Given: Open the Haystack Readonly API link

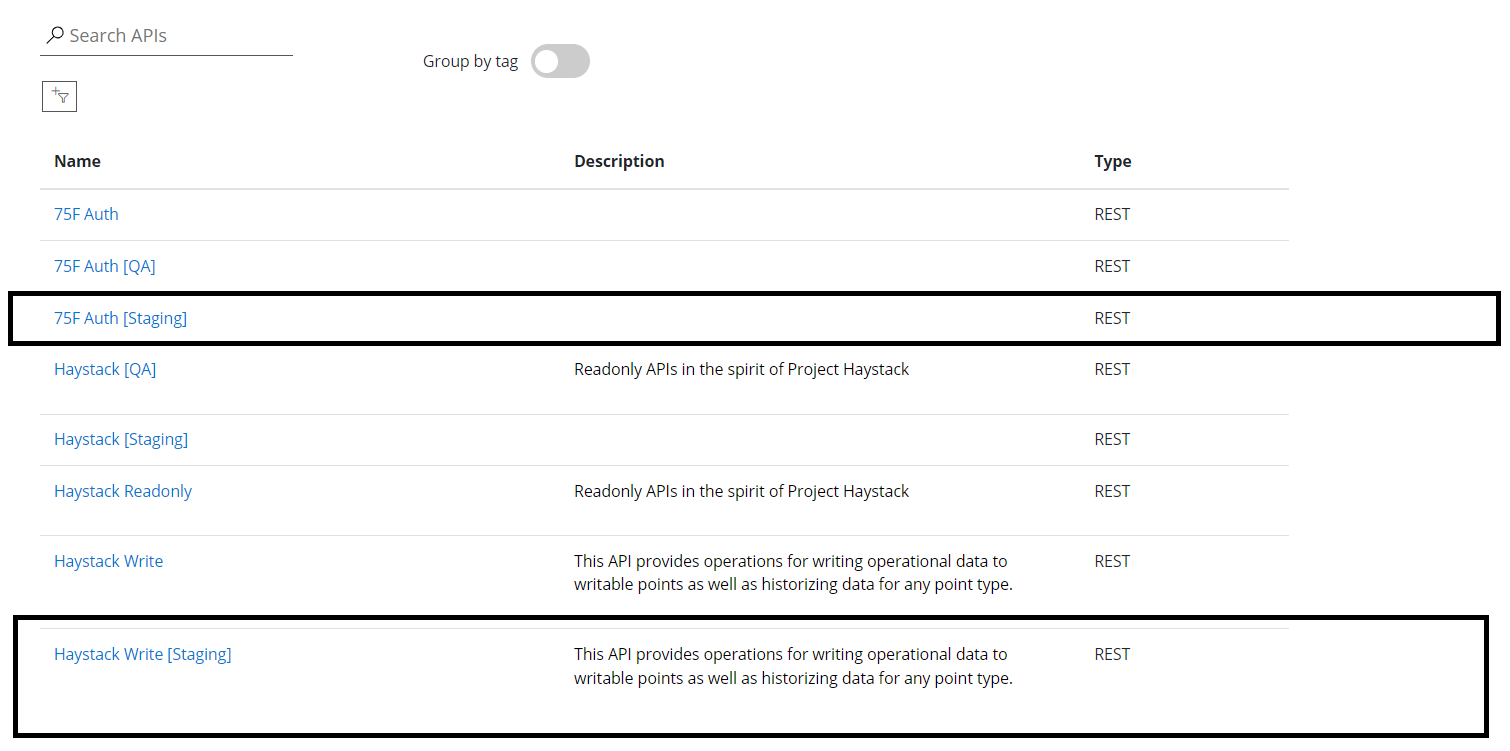Looking at the screenshot, I should click(x=123, y=491).
